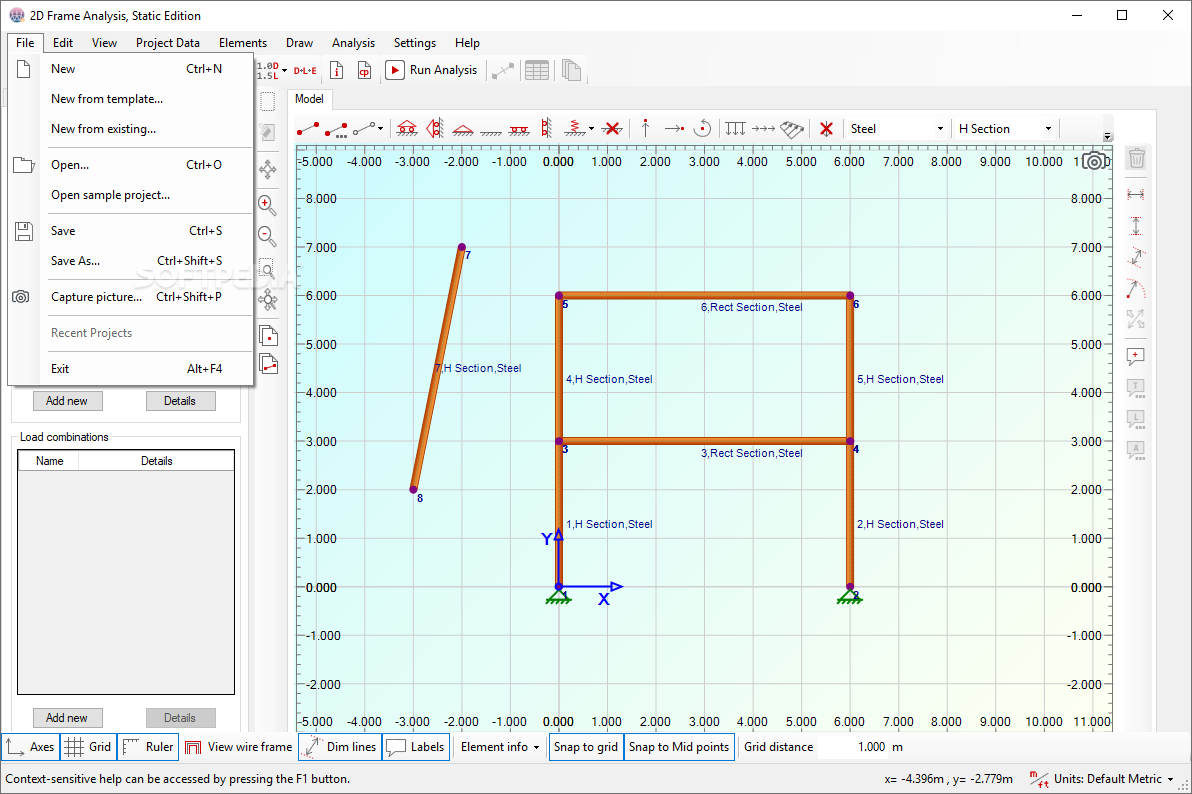Viewport: 1192px width, 794px height.
Task: Toggle Ruler display
Action: click(148, 747)
